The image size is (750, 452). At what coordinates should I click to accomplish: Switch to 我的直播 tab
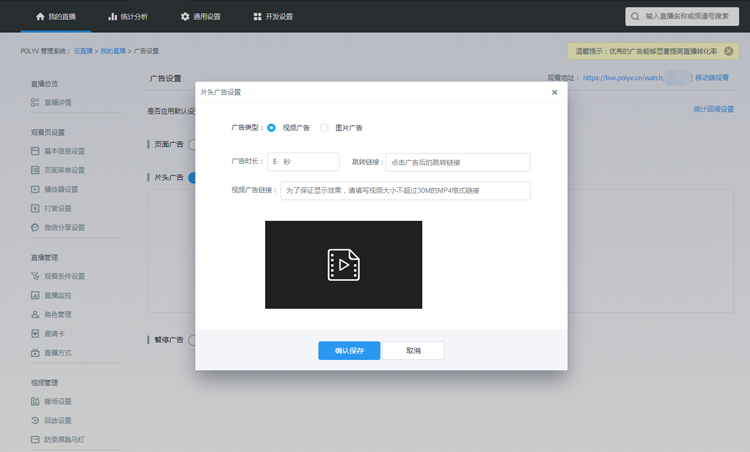tap(55, 17)
